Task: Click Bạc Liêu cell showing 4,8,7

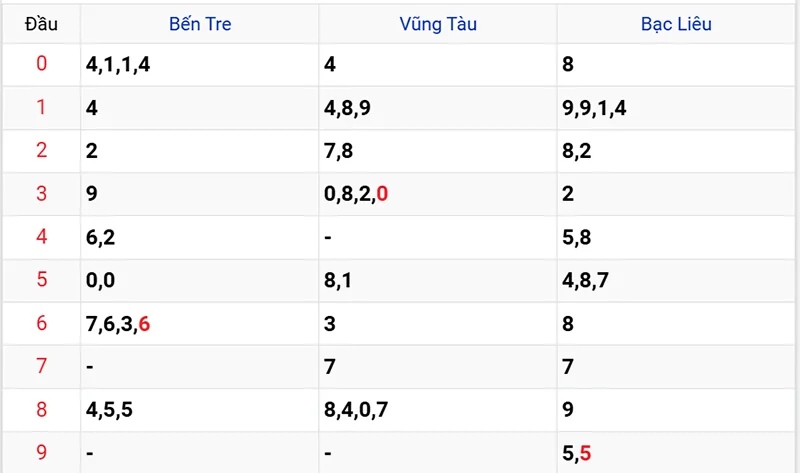Action: pyautogui.click(x=586, y=280)
